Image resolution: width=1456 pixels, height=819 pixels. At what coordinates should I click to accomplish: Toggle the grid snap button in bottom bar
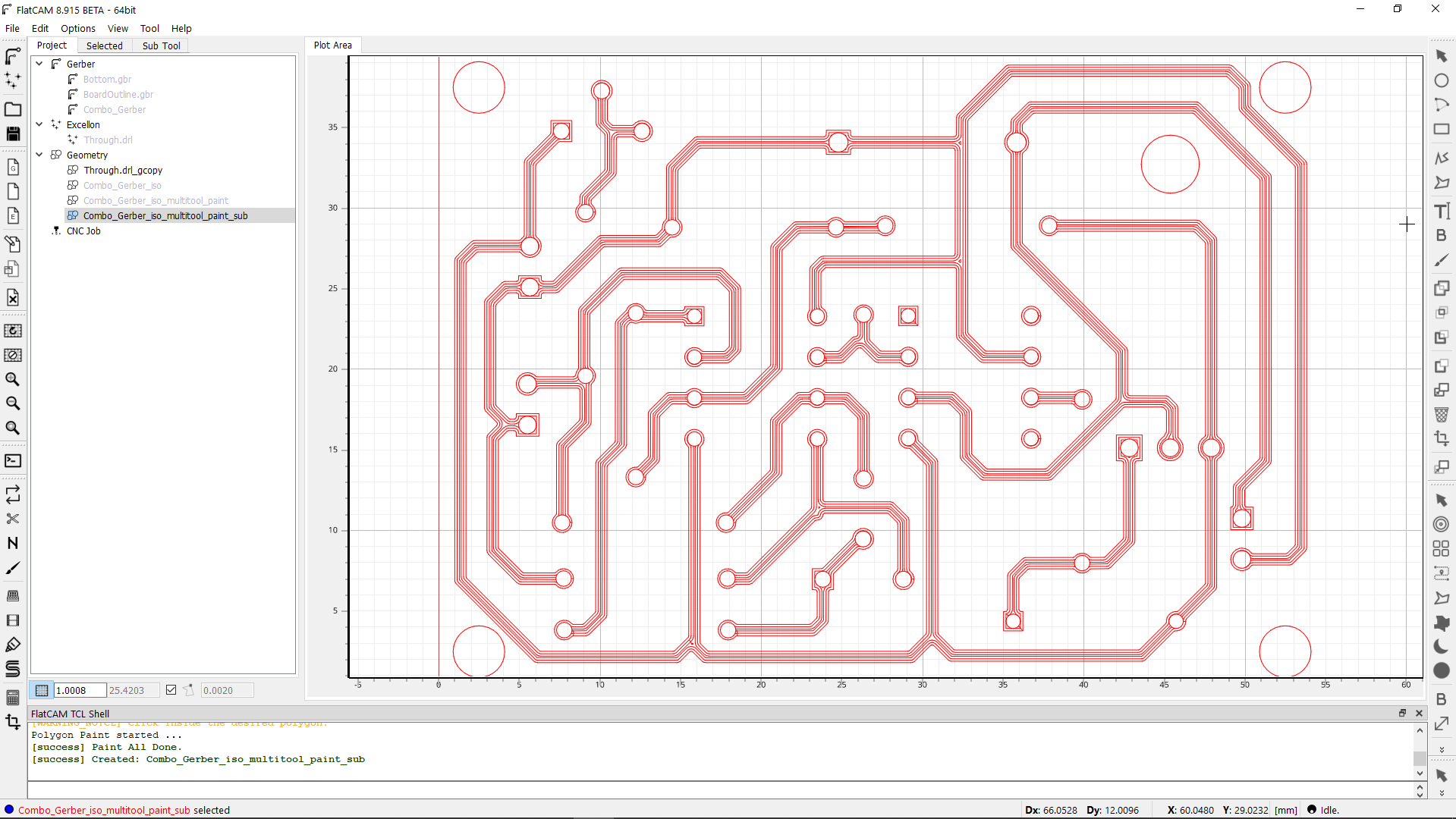(x=42, y=690)
